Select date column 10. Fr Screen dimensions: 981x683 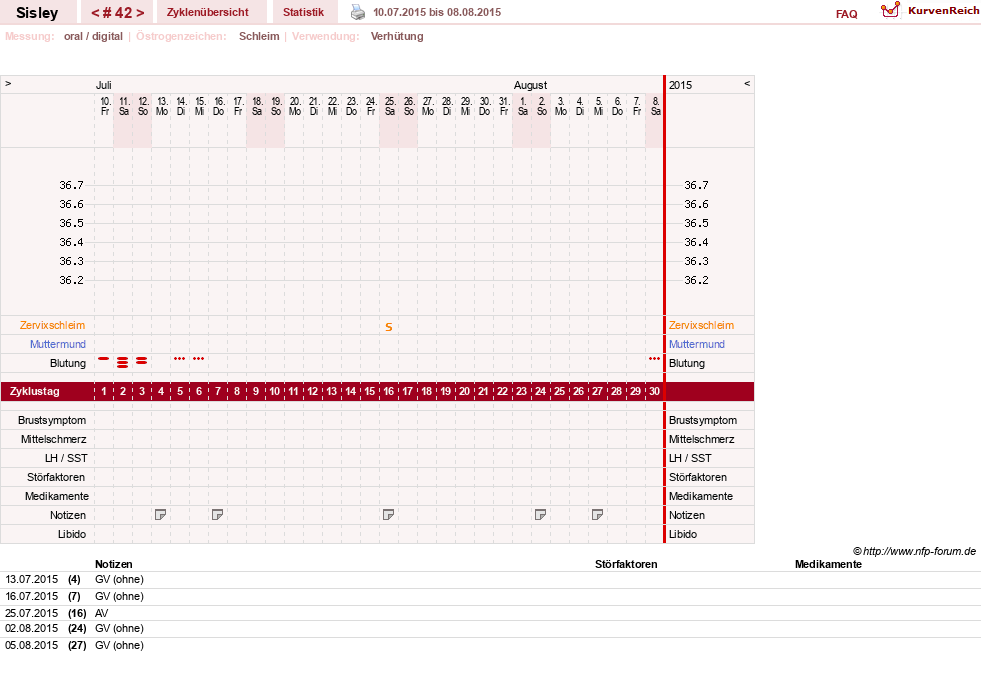coord(105,106)
